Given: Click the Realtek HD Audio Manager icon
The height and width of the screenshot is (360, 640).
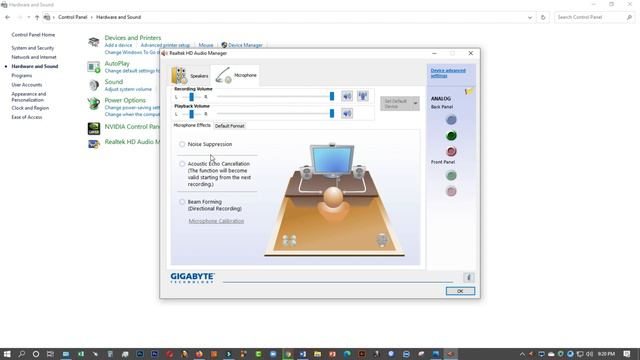Looking at the screenshot, I should [x=94, y=144].
